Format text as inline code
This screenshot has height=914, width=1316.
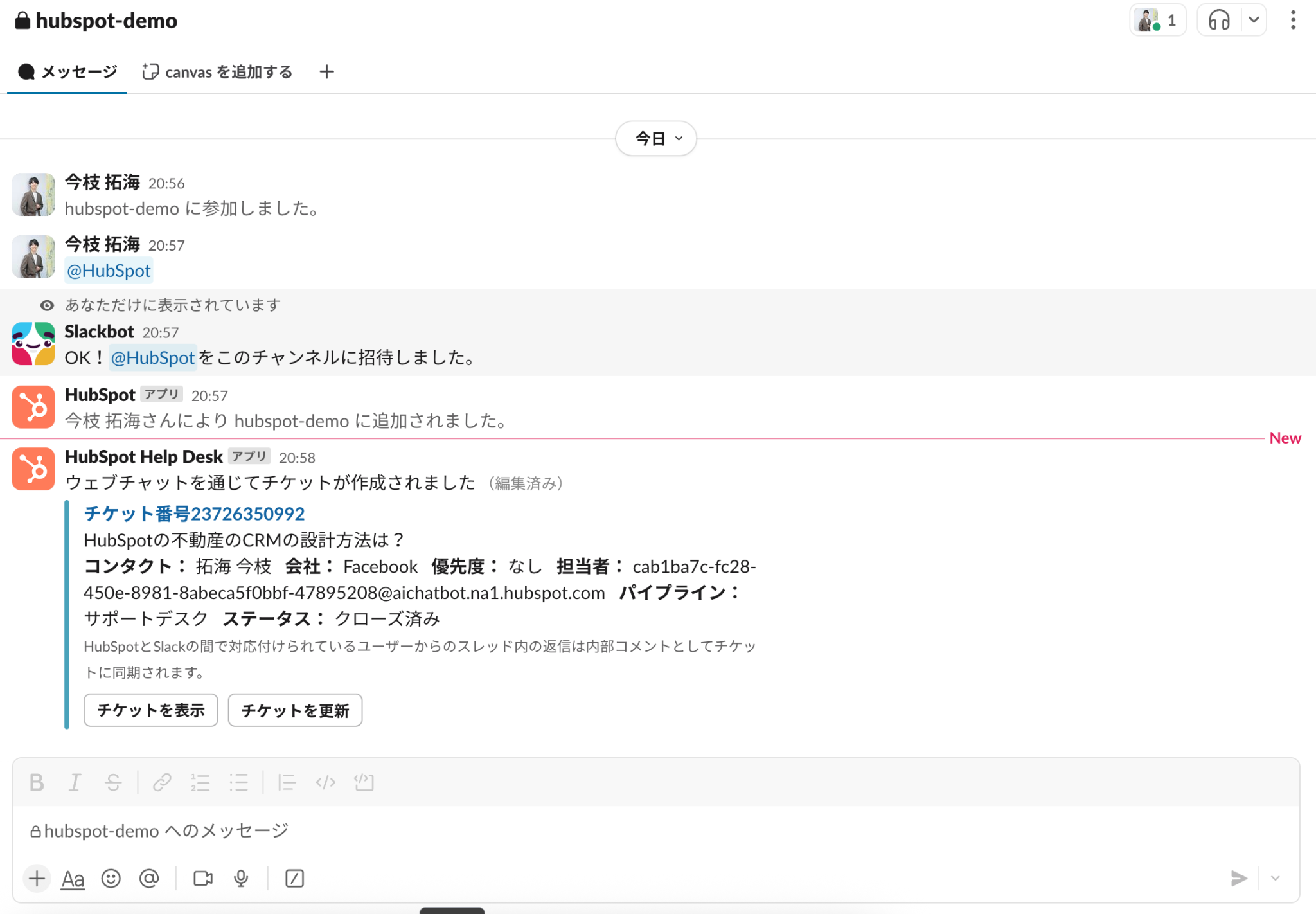(x=326, y=782)
